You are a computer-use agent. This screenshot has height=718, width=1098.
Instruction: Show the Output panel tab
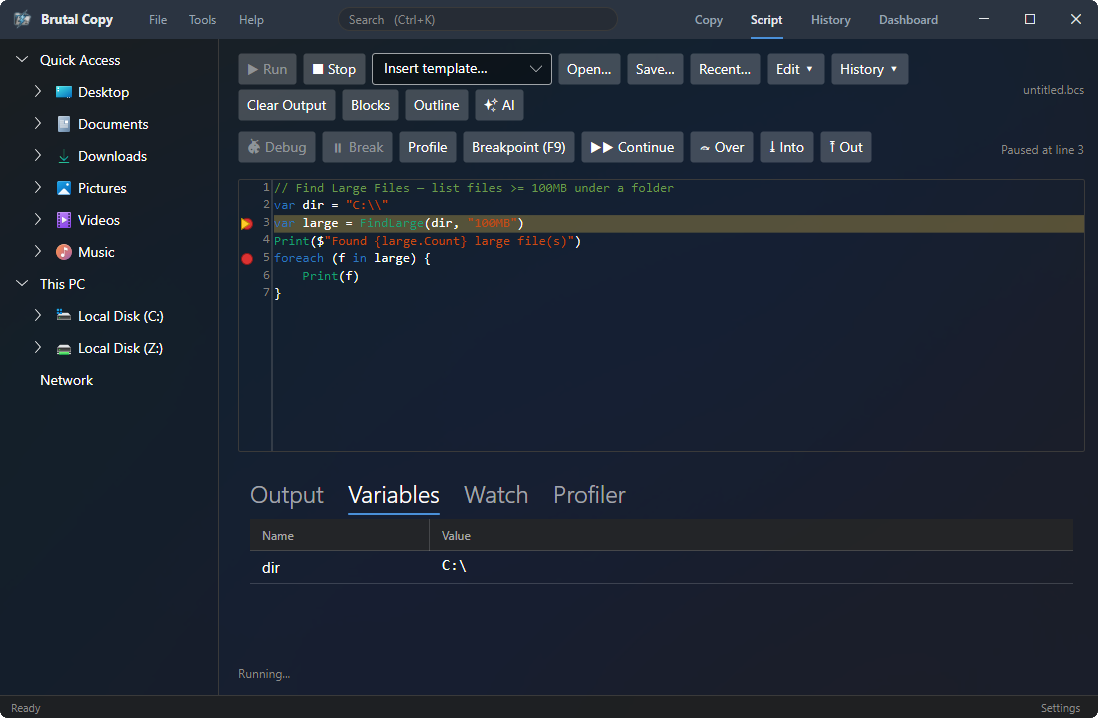click(286, 495)
